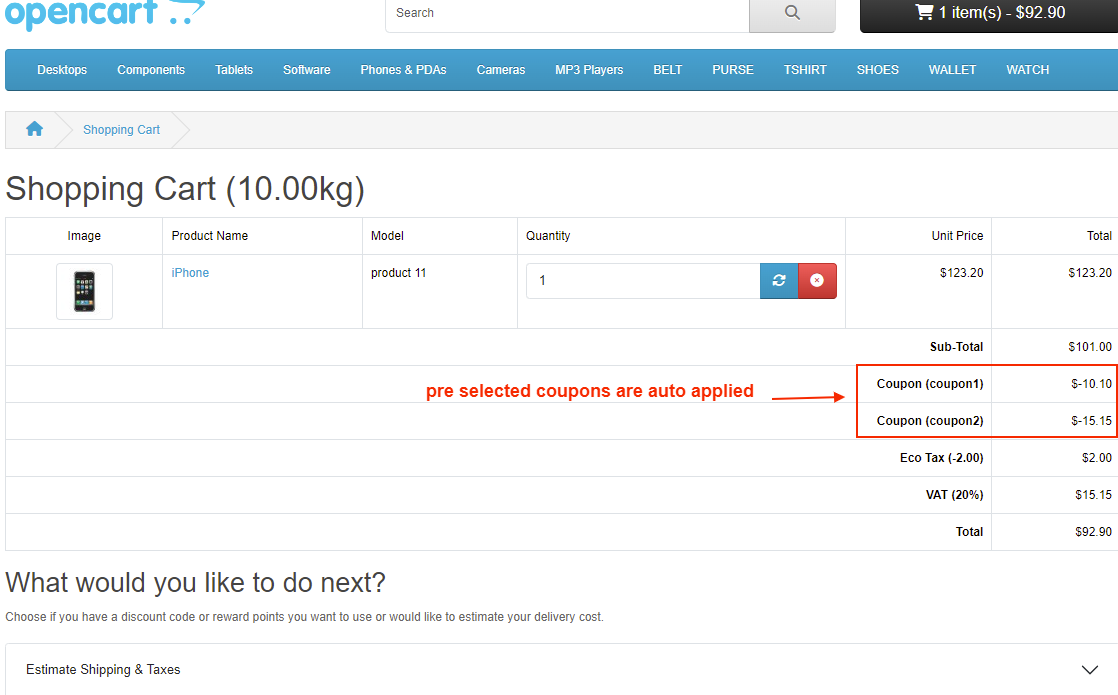Open the Desktops menu
This screenshot has width=1118, height=695.
tap(62, 70)
